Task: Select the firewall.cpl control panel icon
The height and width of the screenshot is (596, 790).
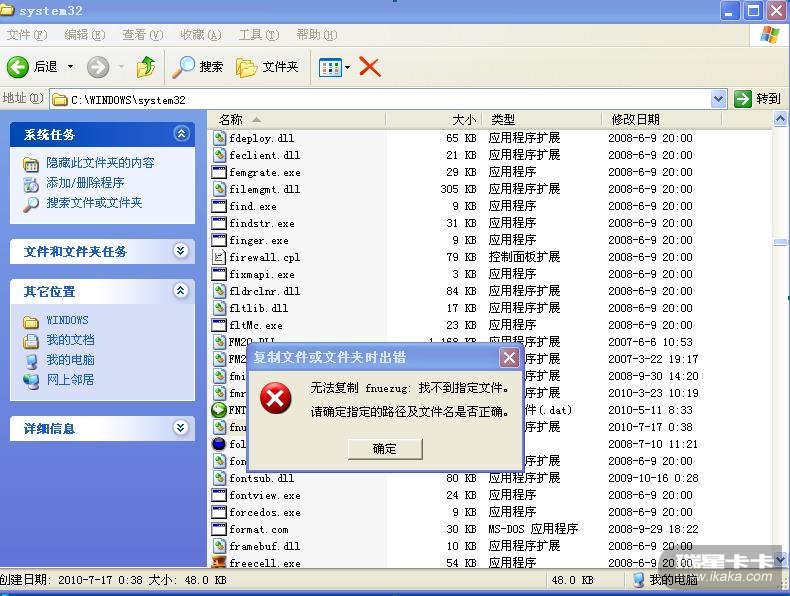Action: pos(219,257)
